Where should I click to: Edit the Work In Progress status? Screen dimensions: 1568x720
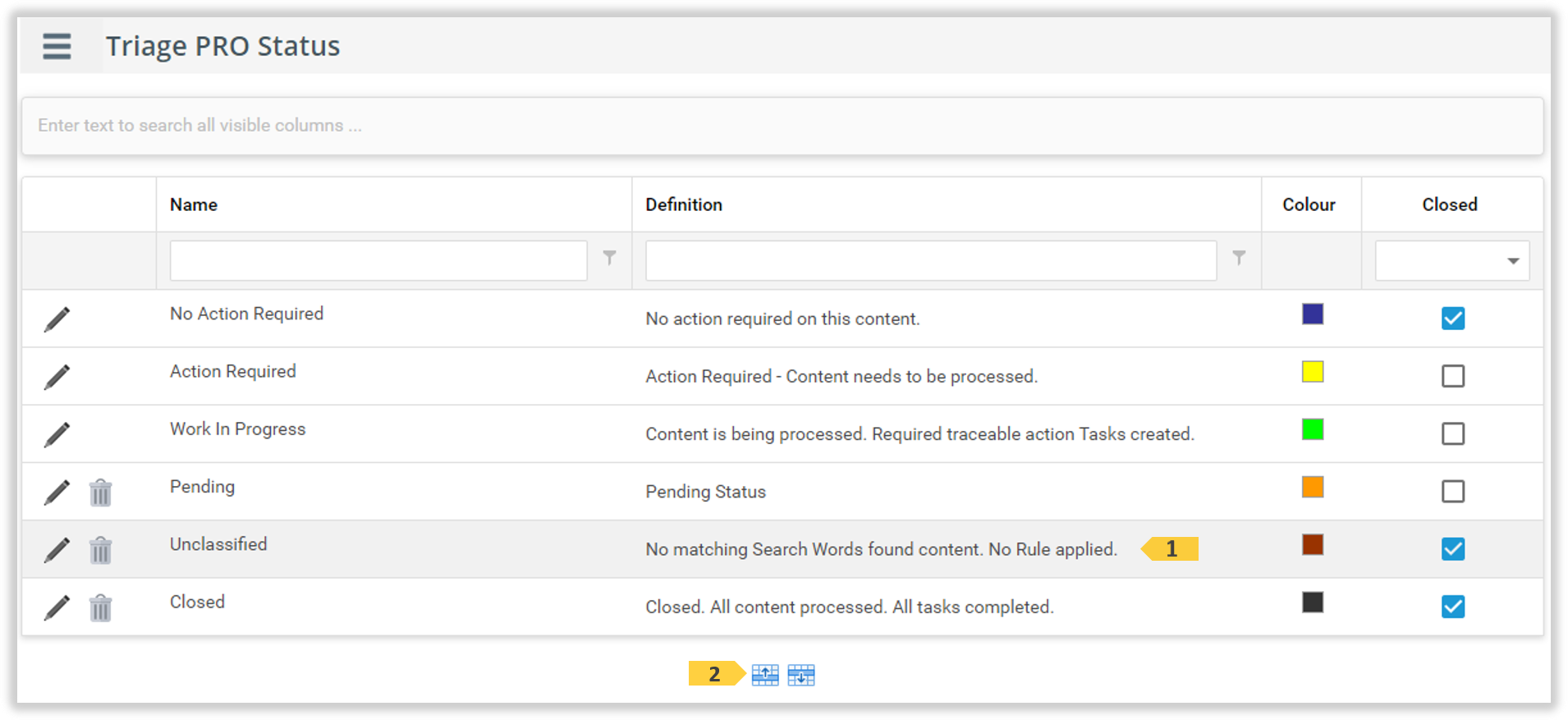[x=57, y=434]
